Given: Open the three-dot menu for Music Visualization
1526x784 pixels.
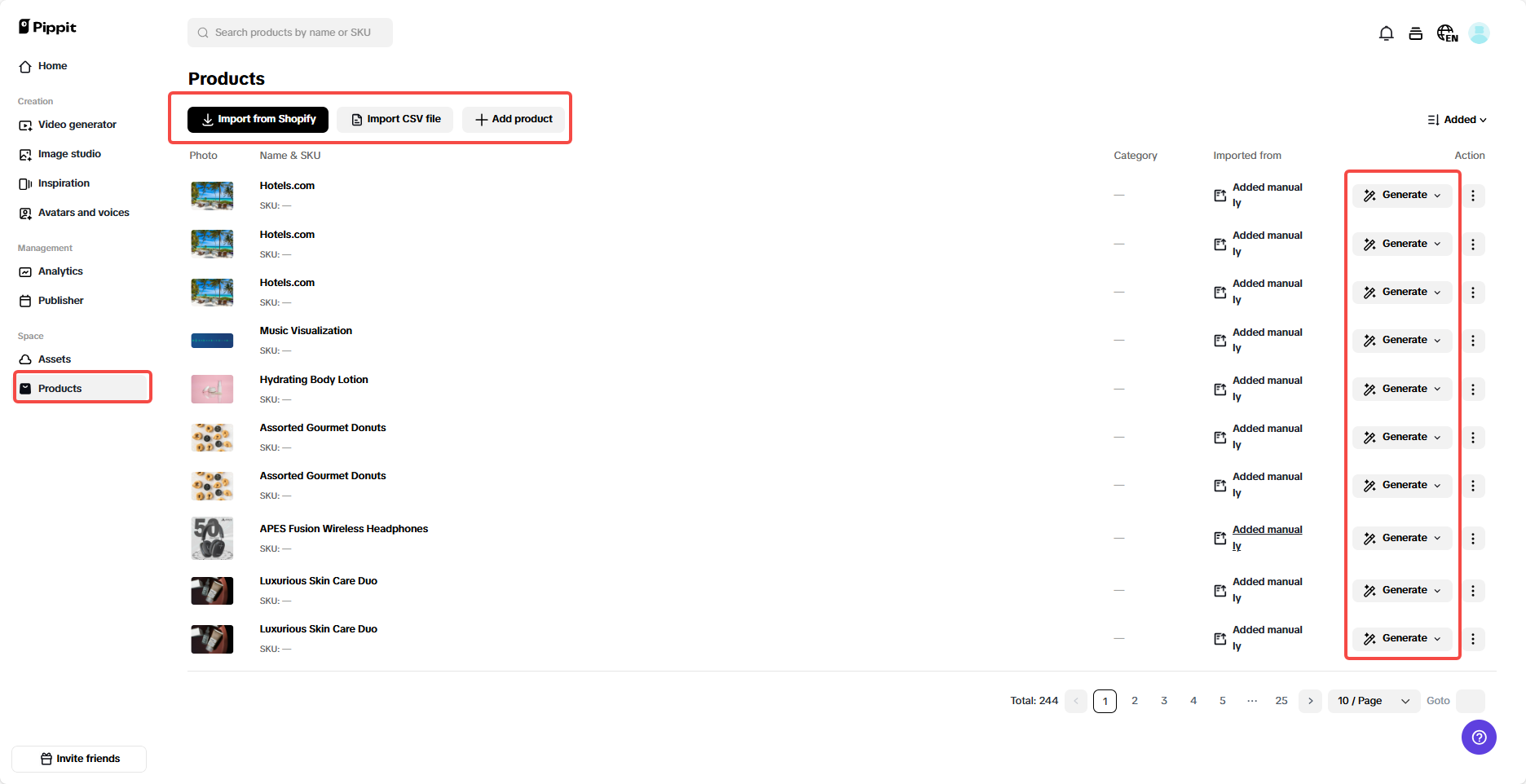Looking at the screenshot, I should (1473, 341).
